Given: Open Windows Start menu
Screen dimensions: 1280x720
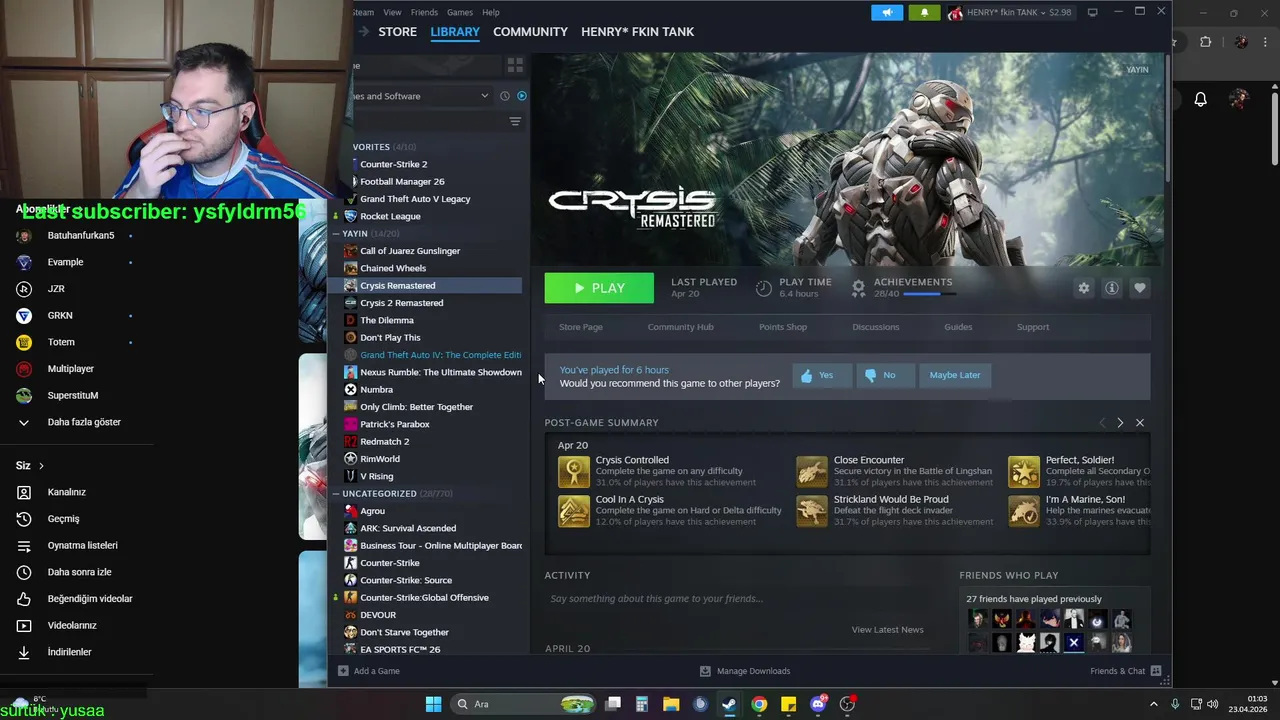Looking at the screenshot, I should tap(433, 704).
